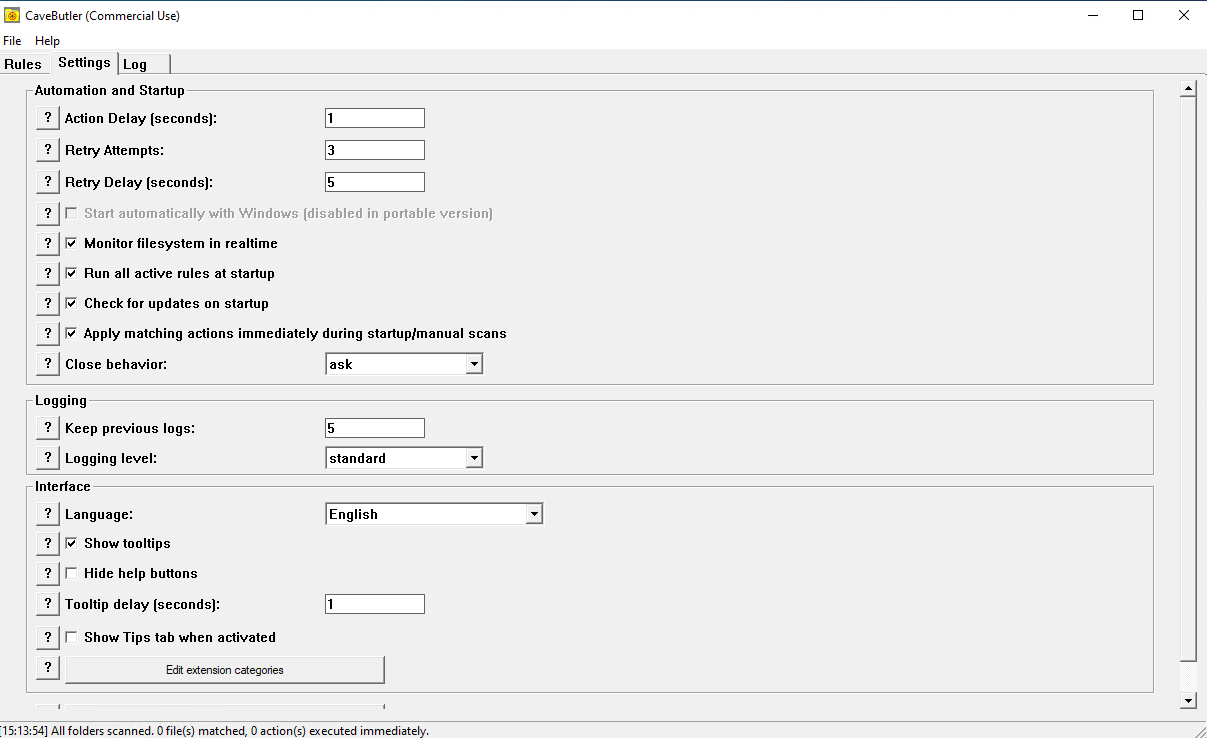Open help for Monitor filesystem in realtime
Image resolution: width=1207 pixels, height=738 pixels.
pos(47,243)
